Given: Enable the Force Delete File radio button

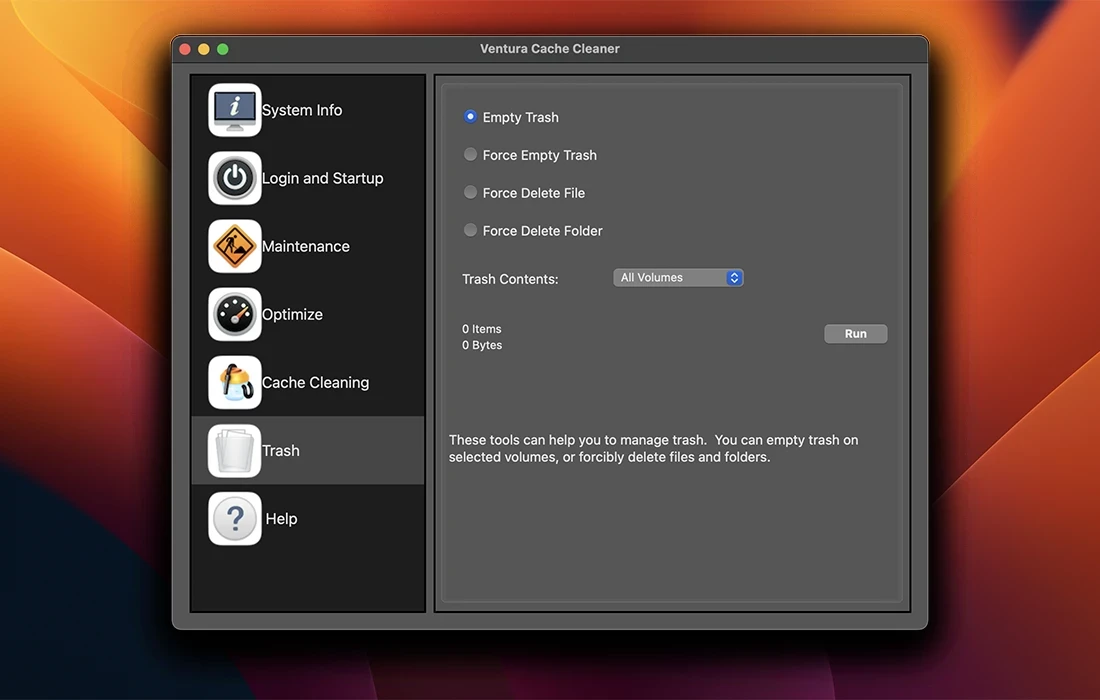Looking at the screenshot, I should [x=470, y=193].
